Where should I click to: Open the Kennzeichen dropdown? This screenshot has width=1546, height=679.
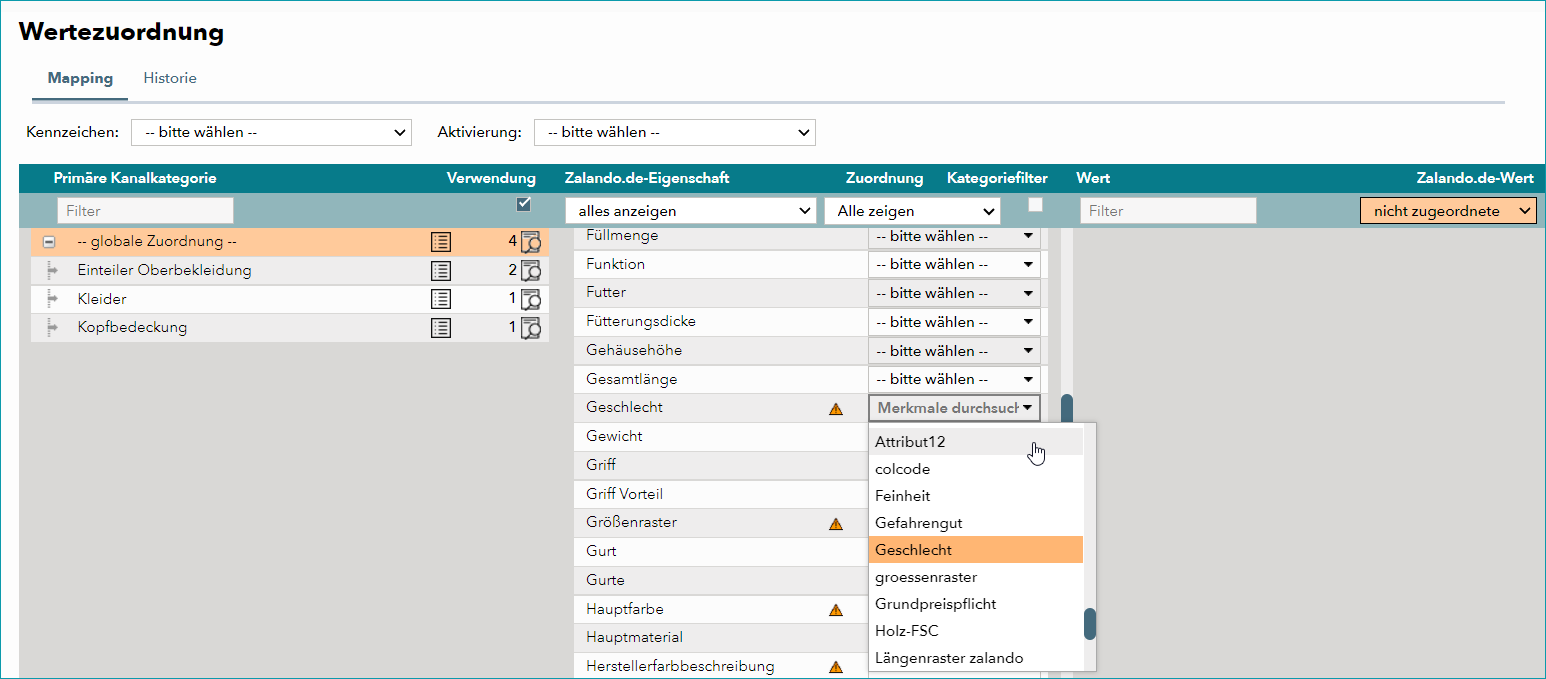(x=271, y=132)
